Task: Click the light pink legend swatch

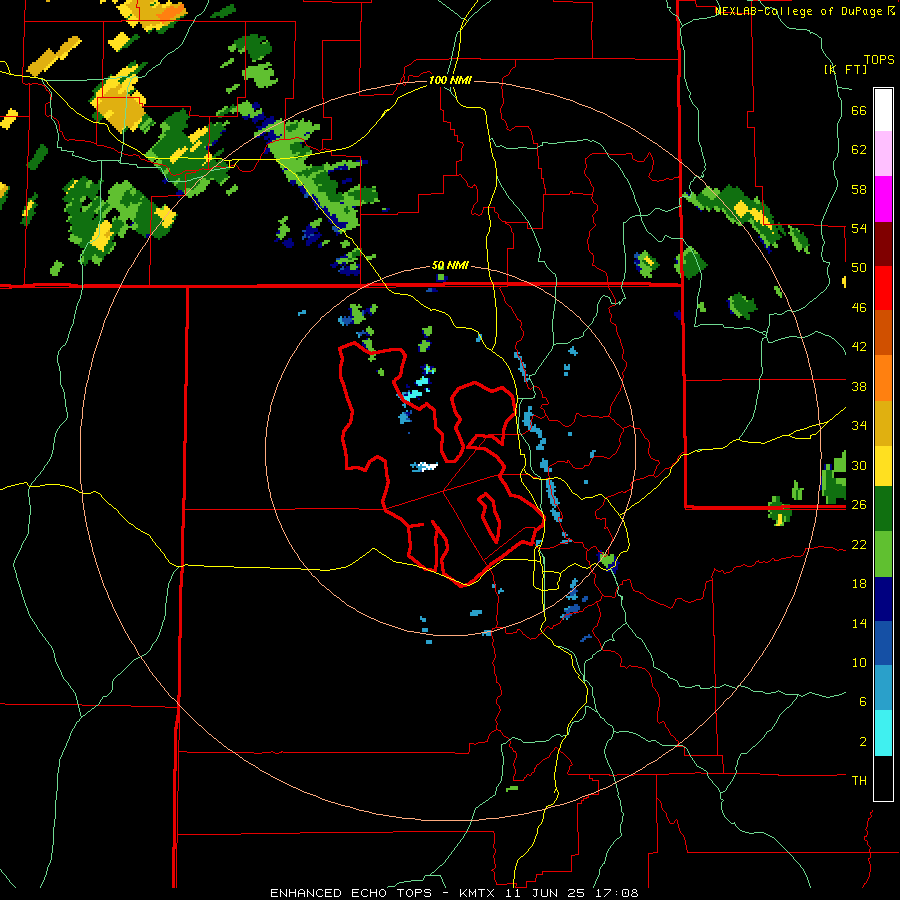Action: (x=883, y=153)
